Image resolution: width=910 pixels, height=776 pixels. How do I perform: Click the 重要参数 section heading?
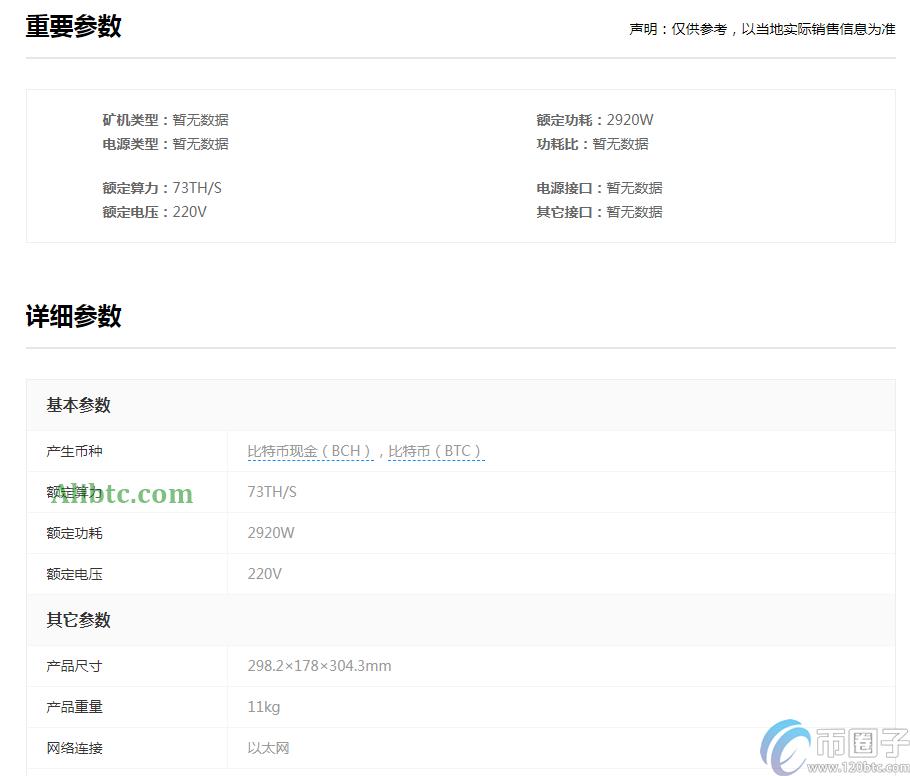click(x=74, y=27)
